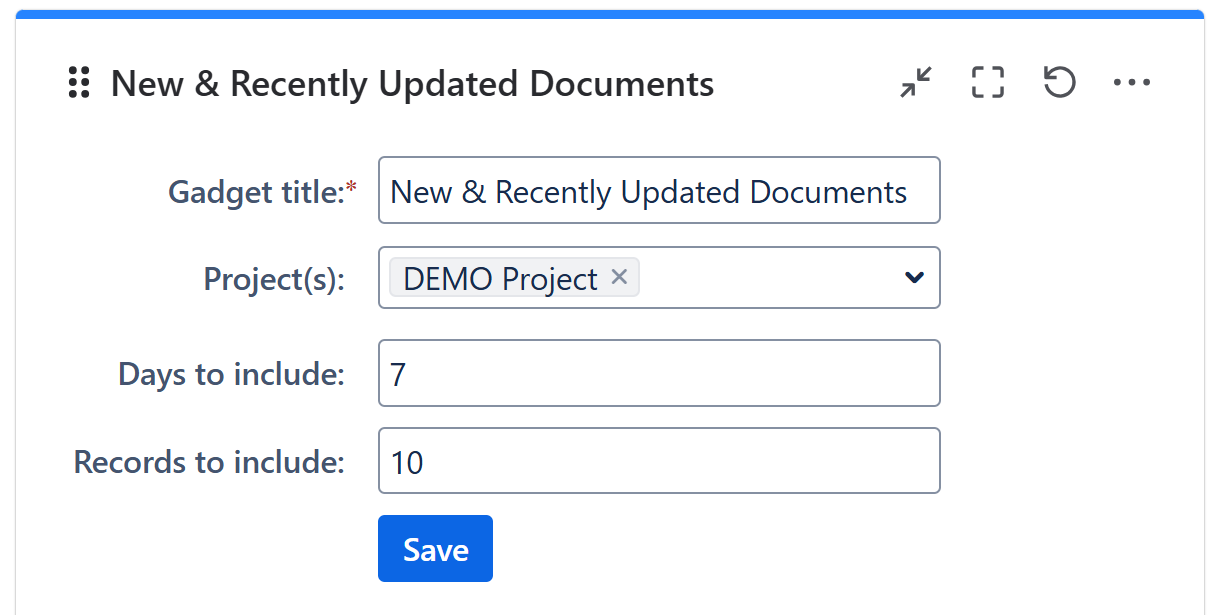1216x615 pixels.
Task: Click the "Project(s):" field label
Action: (x=274, y=278)
